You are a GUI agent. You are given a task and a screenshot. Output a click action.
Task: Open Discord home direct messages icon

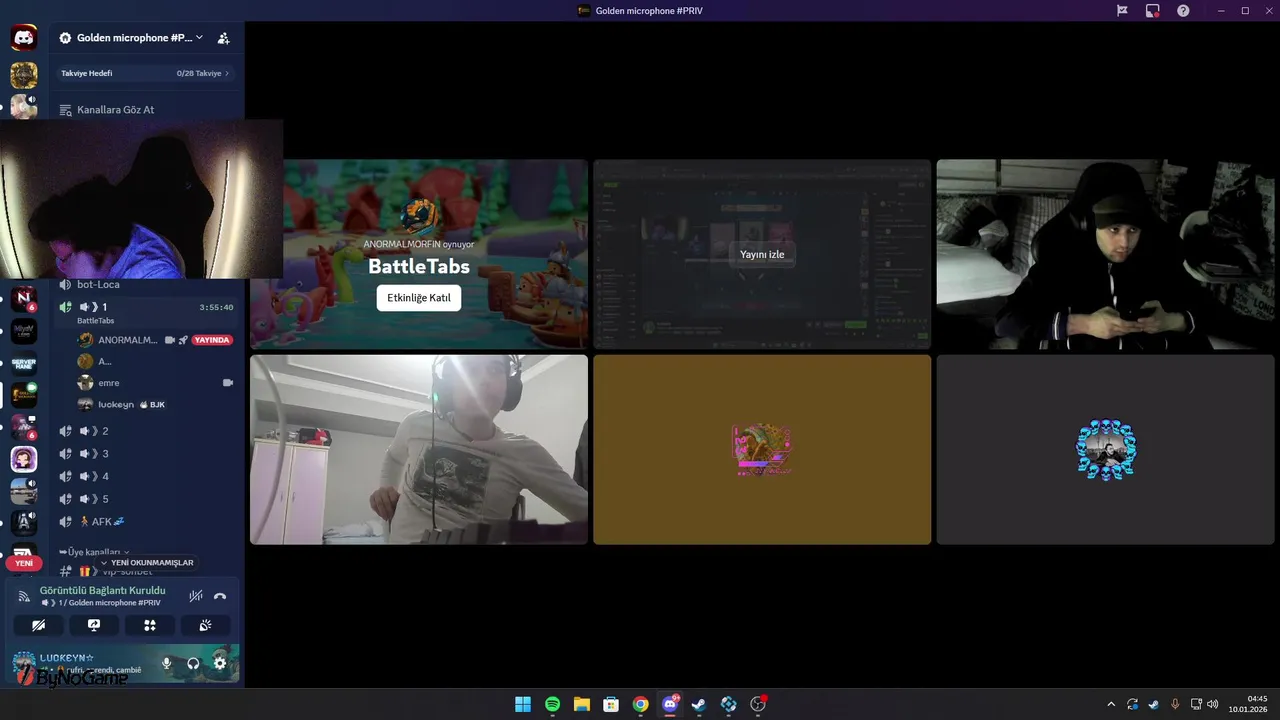[24, 38]
